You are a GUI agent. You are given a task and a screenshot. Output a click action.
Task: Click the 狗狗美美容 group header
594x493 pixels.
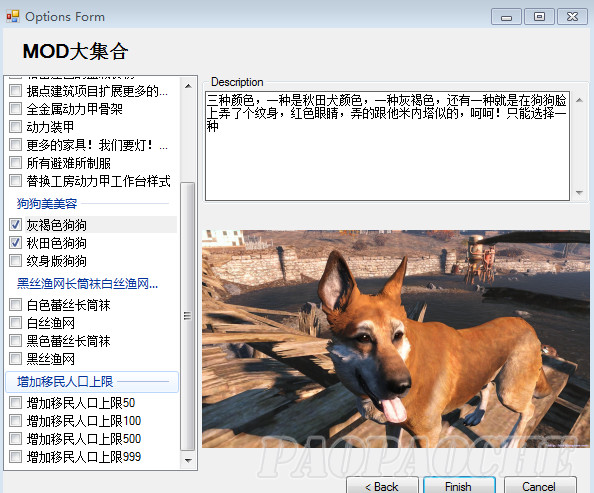(x=47, y=203)
